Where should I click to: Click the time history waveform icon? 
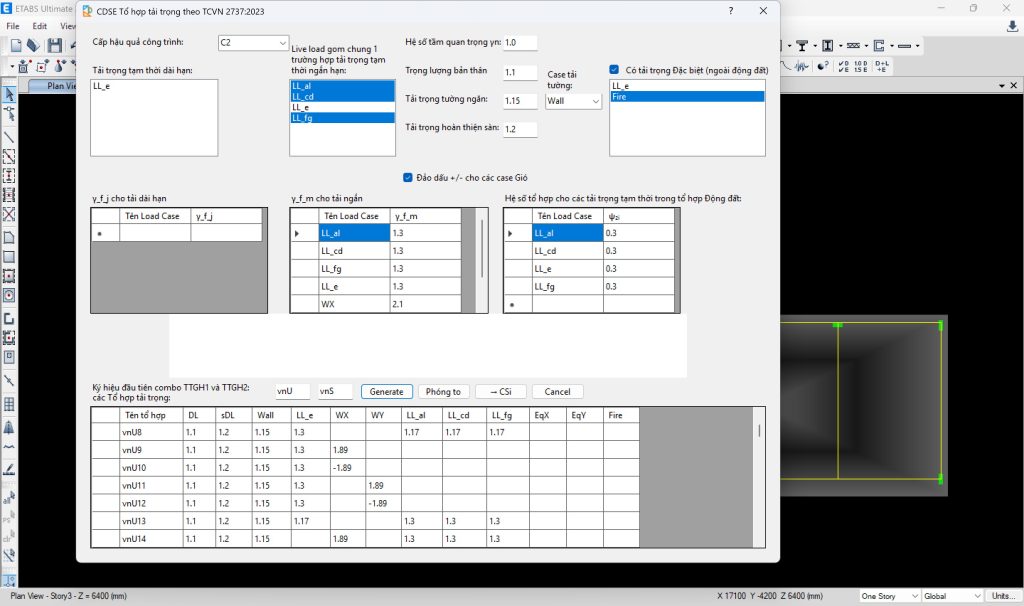click(x=800, y=66)
